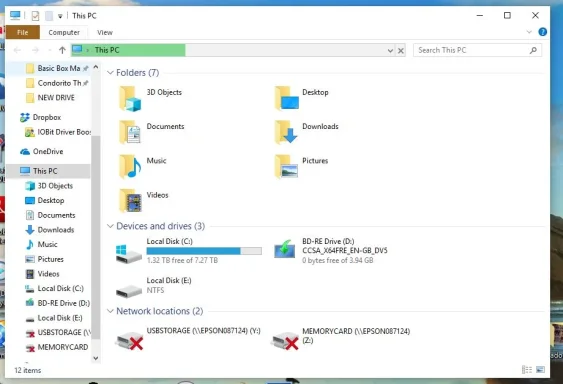This screenshot has height=384, width=563.
Task: Select Desktop in the sidebar tree
Action: click(x=45, y=200)
